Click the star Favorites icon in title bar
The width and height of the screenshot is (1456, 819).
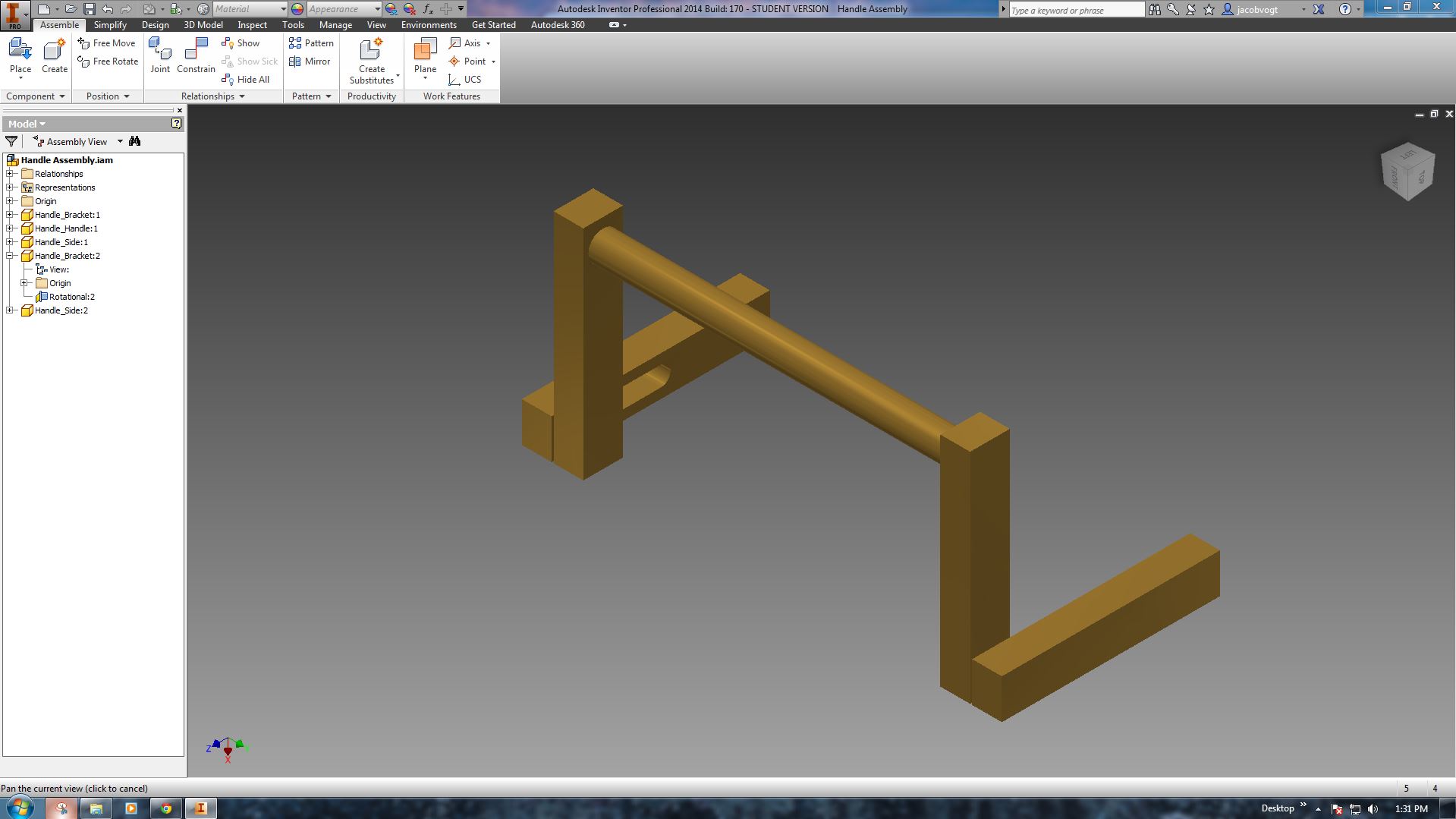tap(1209, 9)
